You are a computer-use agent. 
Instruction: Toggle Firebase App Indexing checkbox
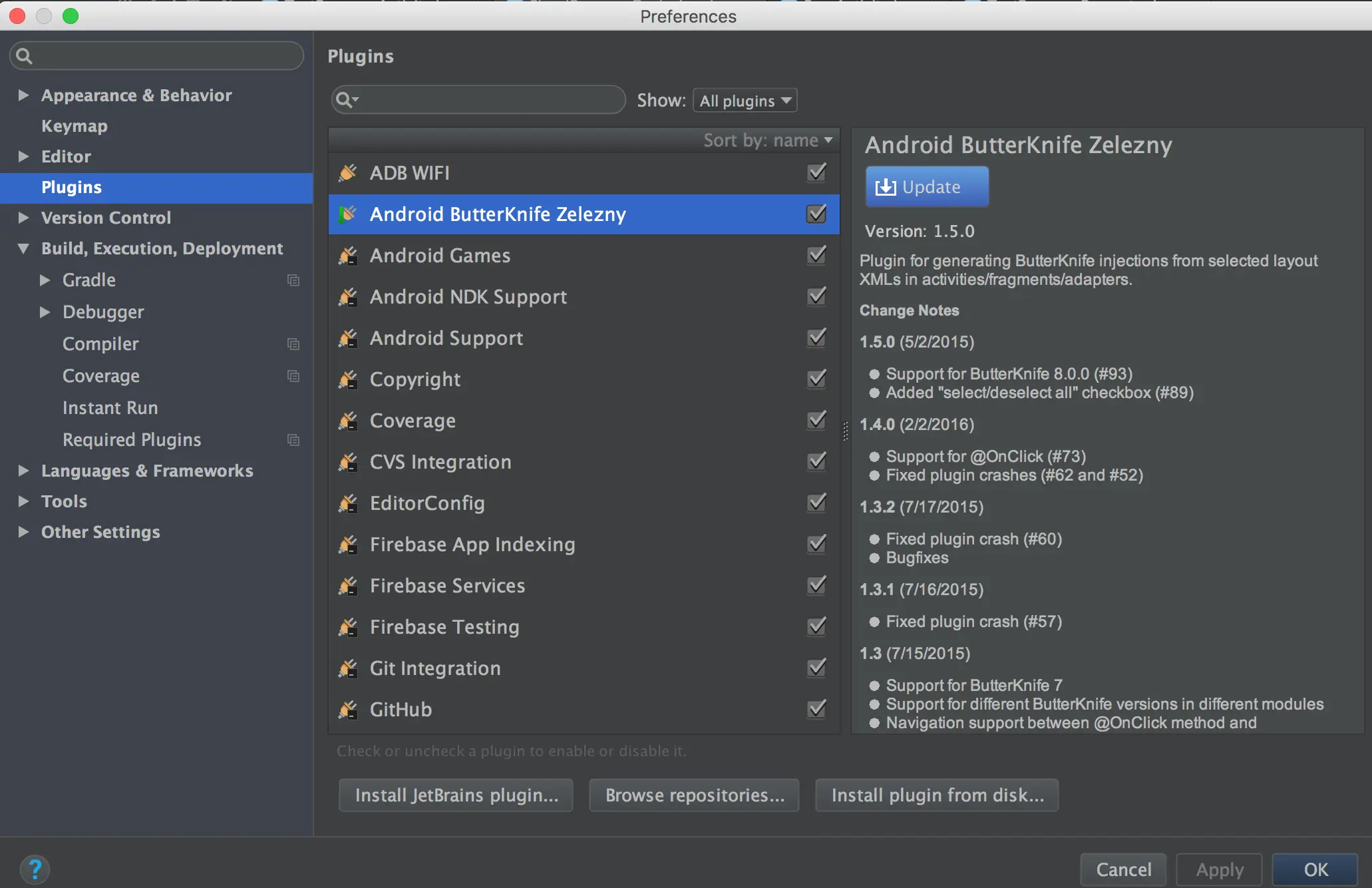coord(816,544)
